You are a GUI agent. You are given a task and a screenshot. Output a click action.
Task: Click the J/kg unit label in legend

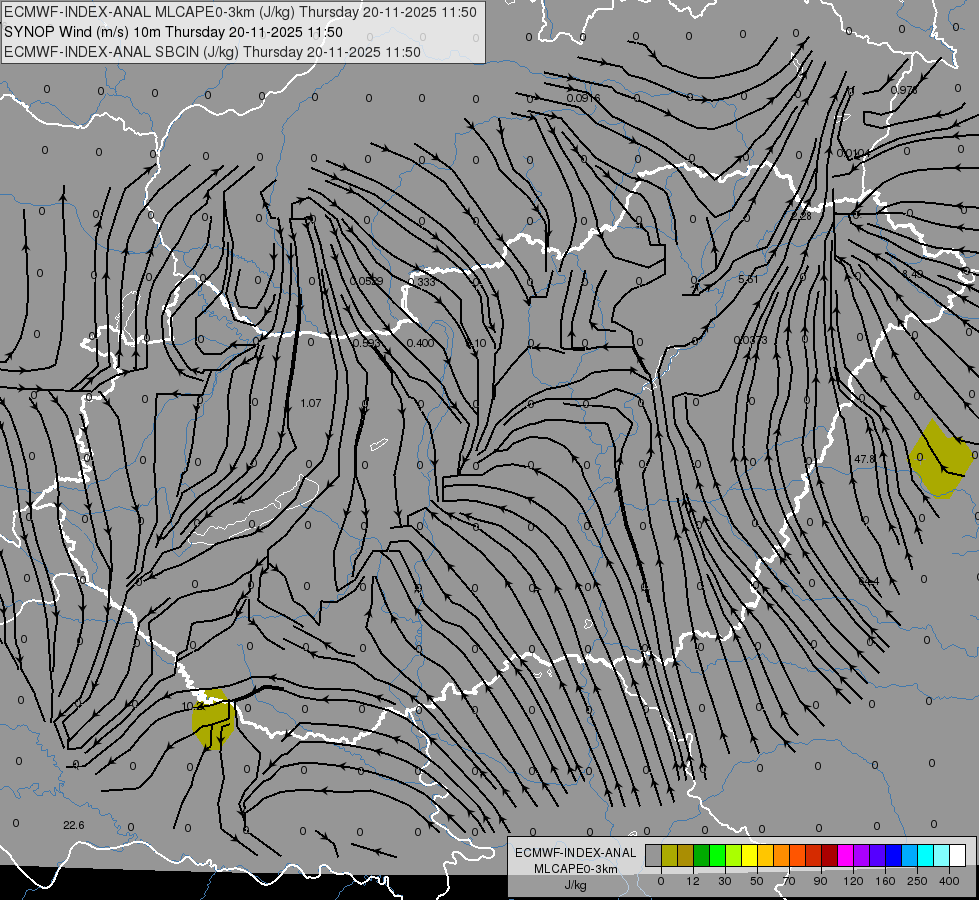[x=575, y=885]
